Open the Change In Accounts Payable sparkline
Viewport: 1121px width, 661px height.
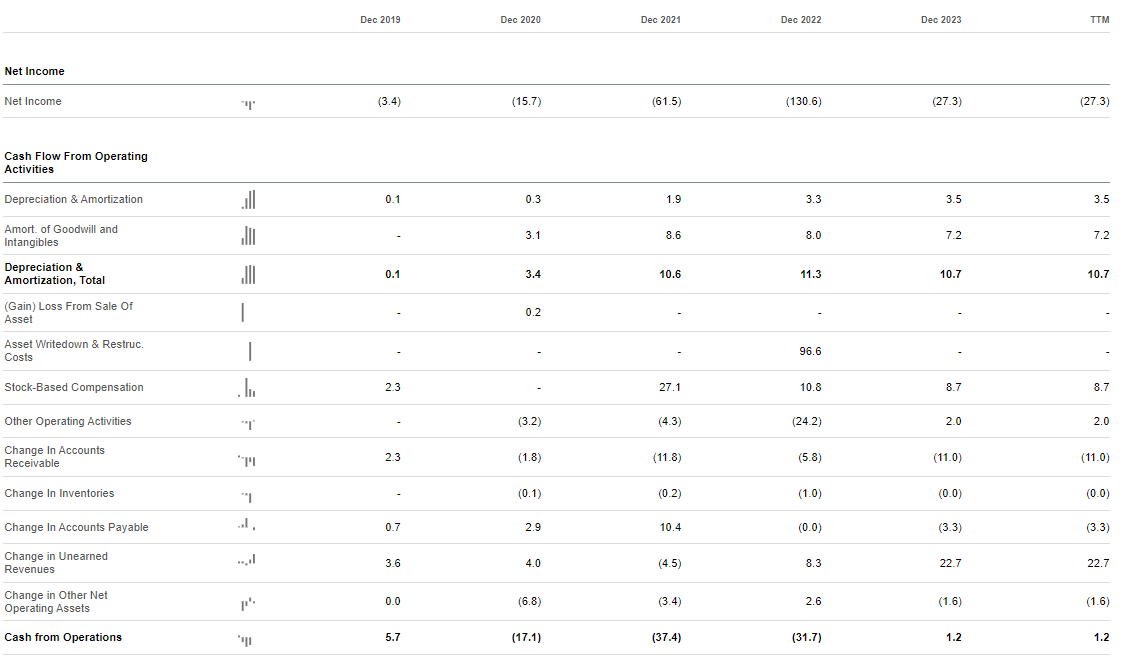tap(248, 525)
